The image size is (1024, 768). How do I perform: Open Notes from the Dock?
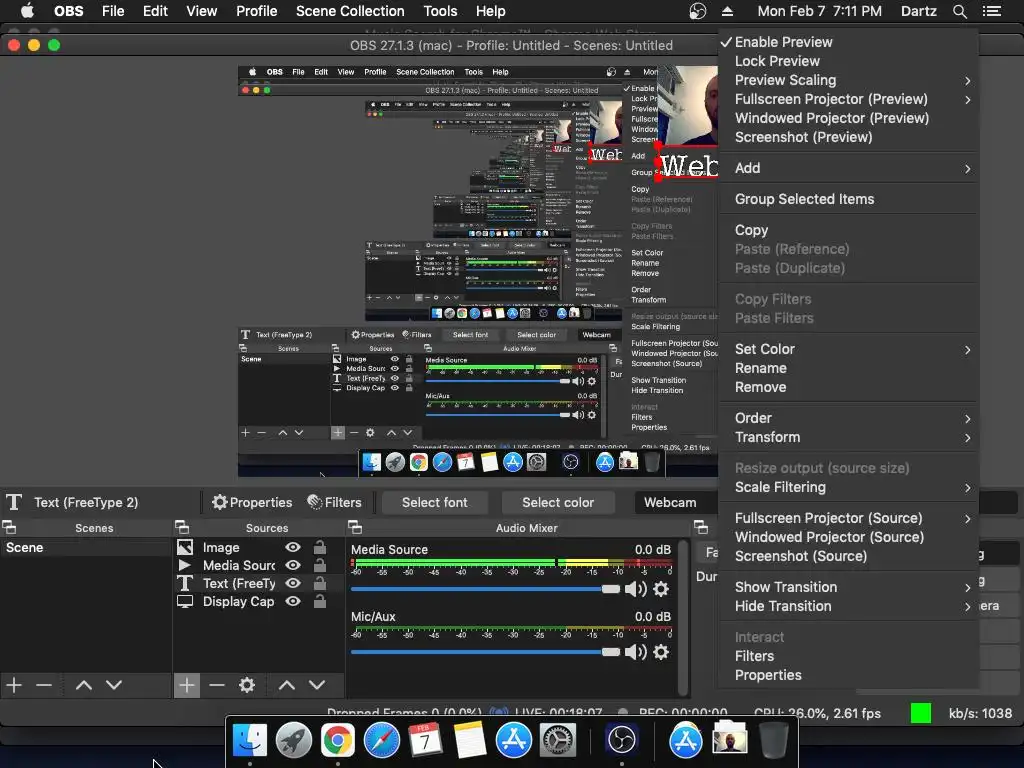point(469,740)
